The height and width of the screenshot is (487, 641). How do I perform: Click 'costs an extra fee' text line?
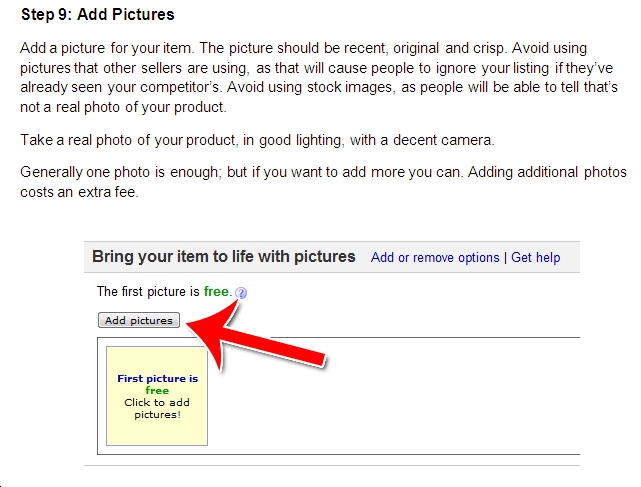tap(79, 192)
